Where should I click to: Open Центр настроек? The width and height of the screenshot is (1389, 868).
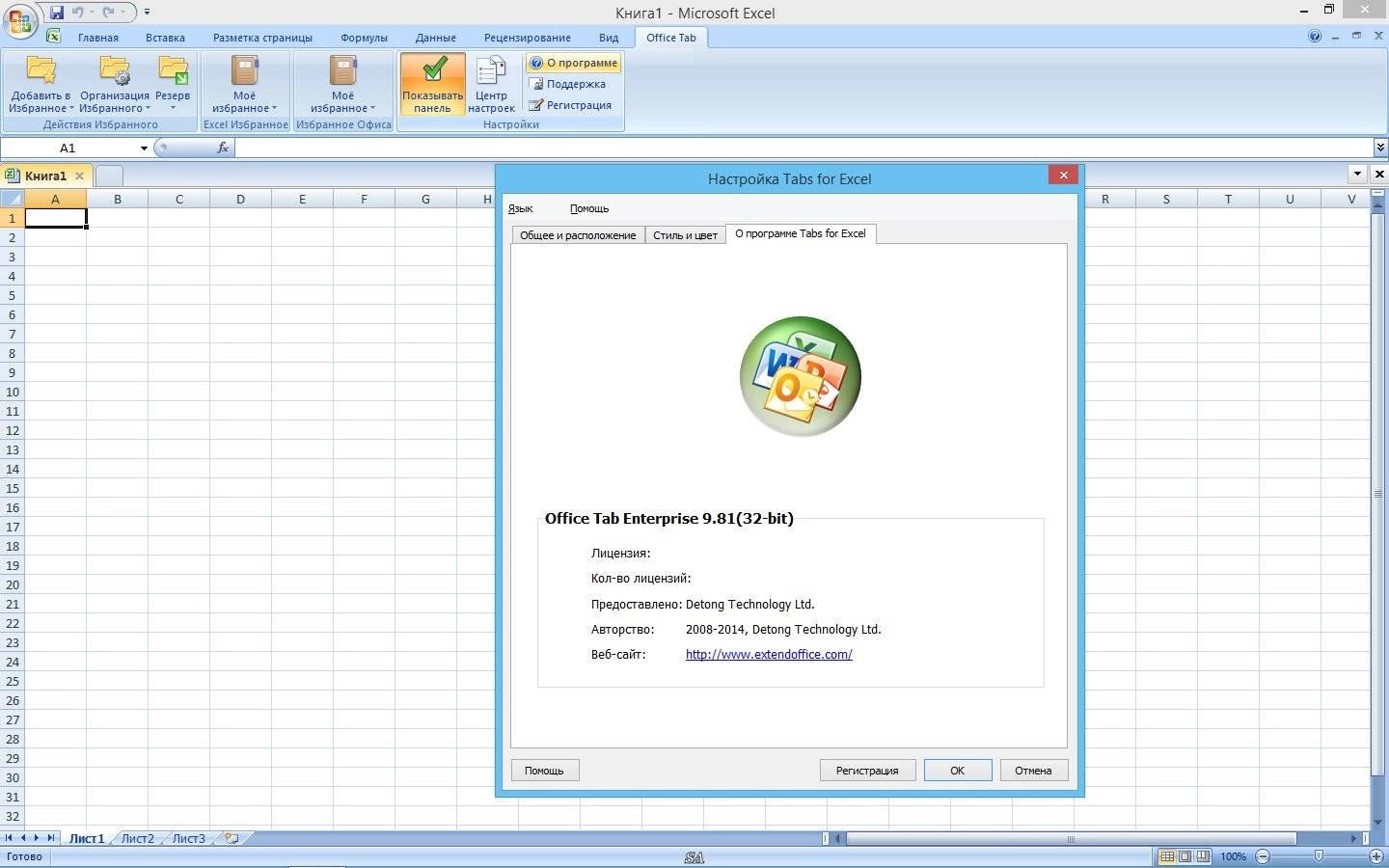pyautogui.click(x=491, y=84)
